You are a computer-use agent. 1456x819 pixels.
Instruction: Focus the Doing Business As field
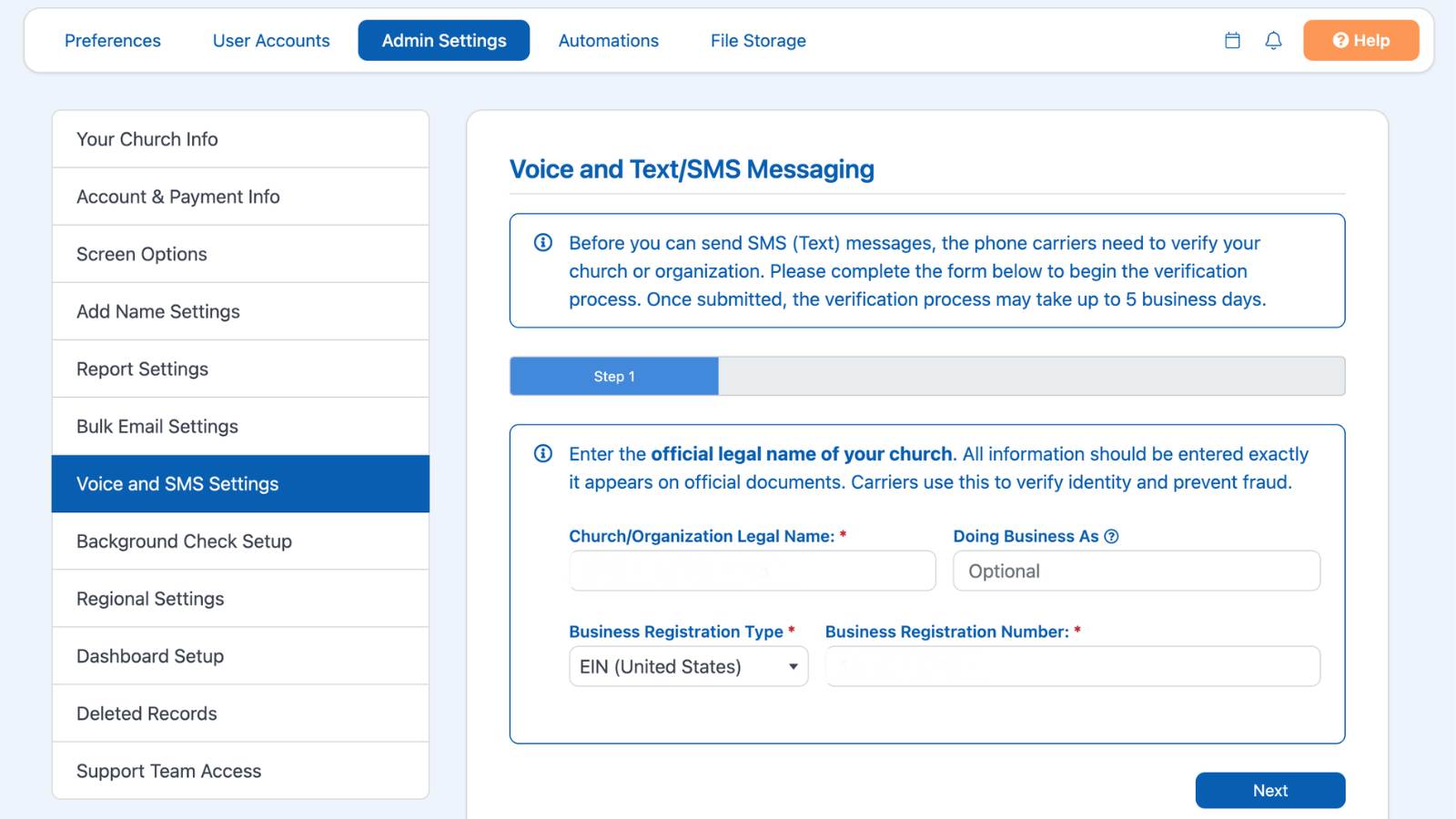point(1137,571)
